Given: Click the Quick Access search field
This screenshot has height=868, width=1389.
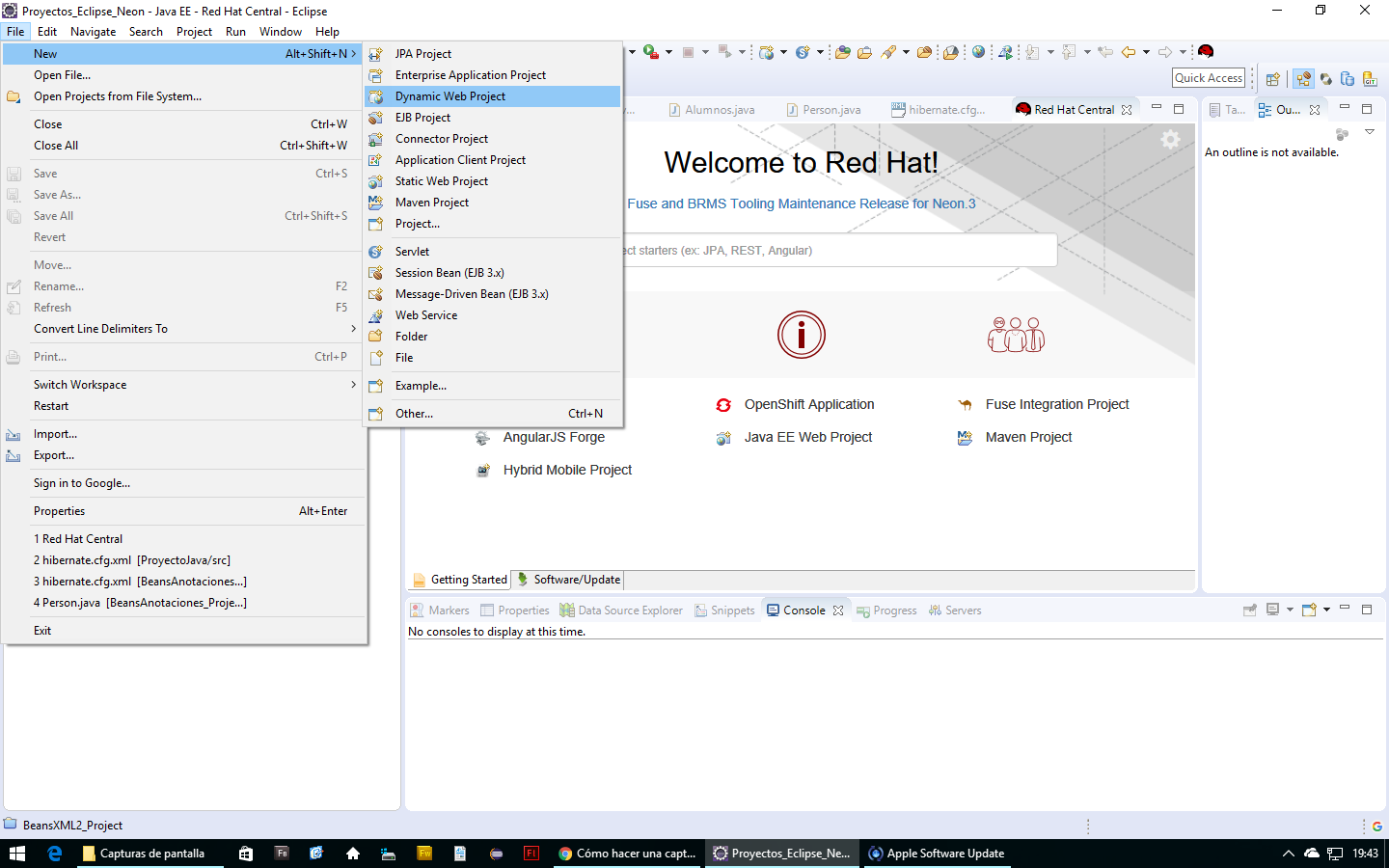Looking at the screenshot, I should 1209,78.
